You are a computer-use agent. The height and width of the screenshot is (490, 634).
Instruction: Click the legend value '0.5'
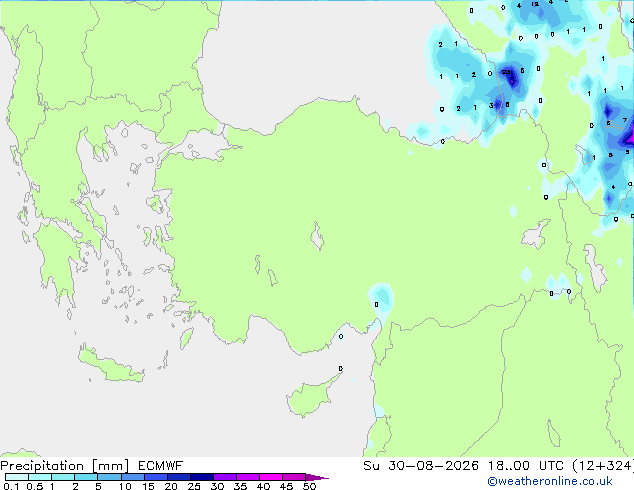coord(34,486)
